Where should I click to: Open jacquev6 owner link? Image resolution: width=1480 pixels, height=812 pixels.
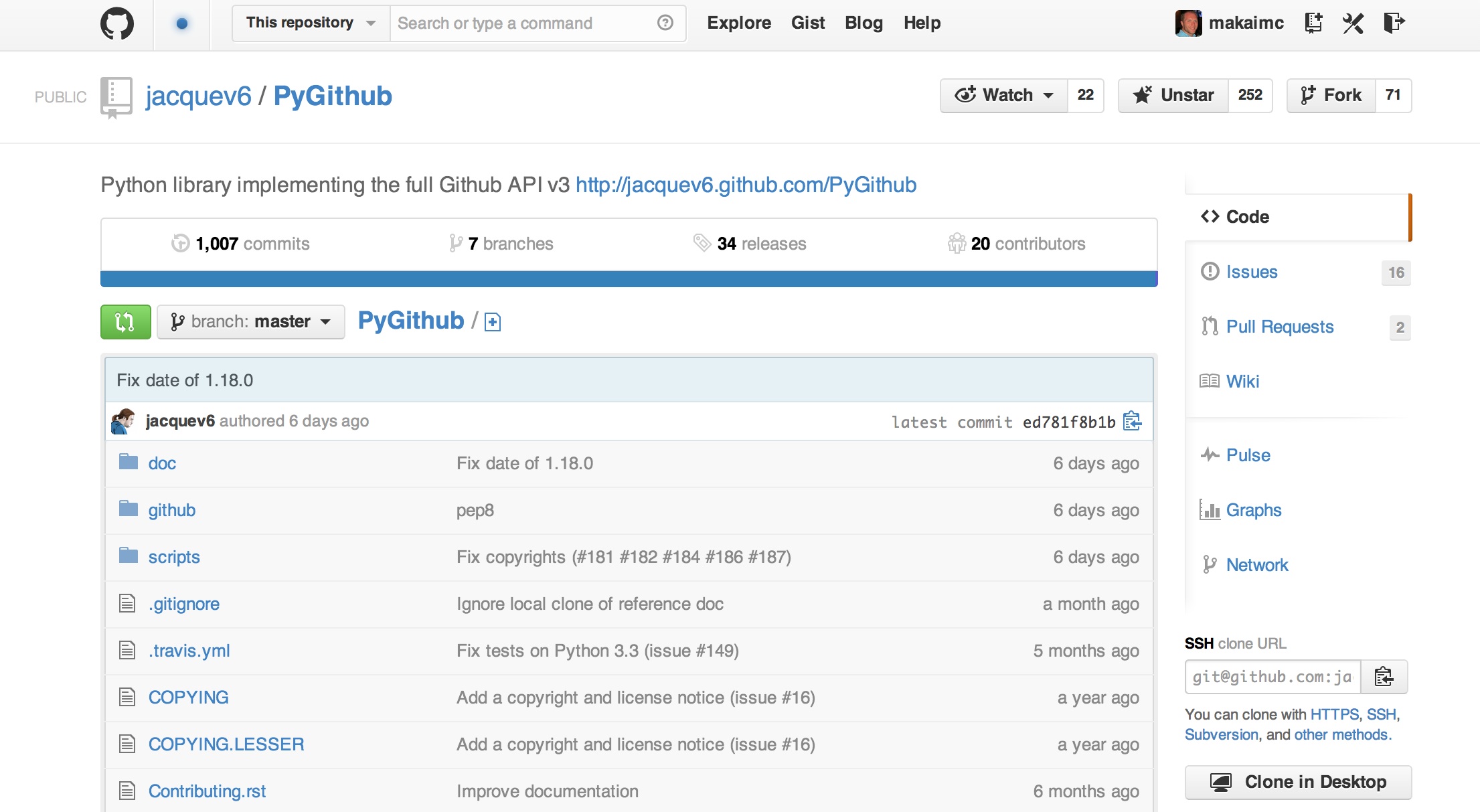coord(198,96)
